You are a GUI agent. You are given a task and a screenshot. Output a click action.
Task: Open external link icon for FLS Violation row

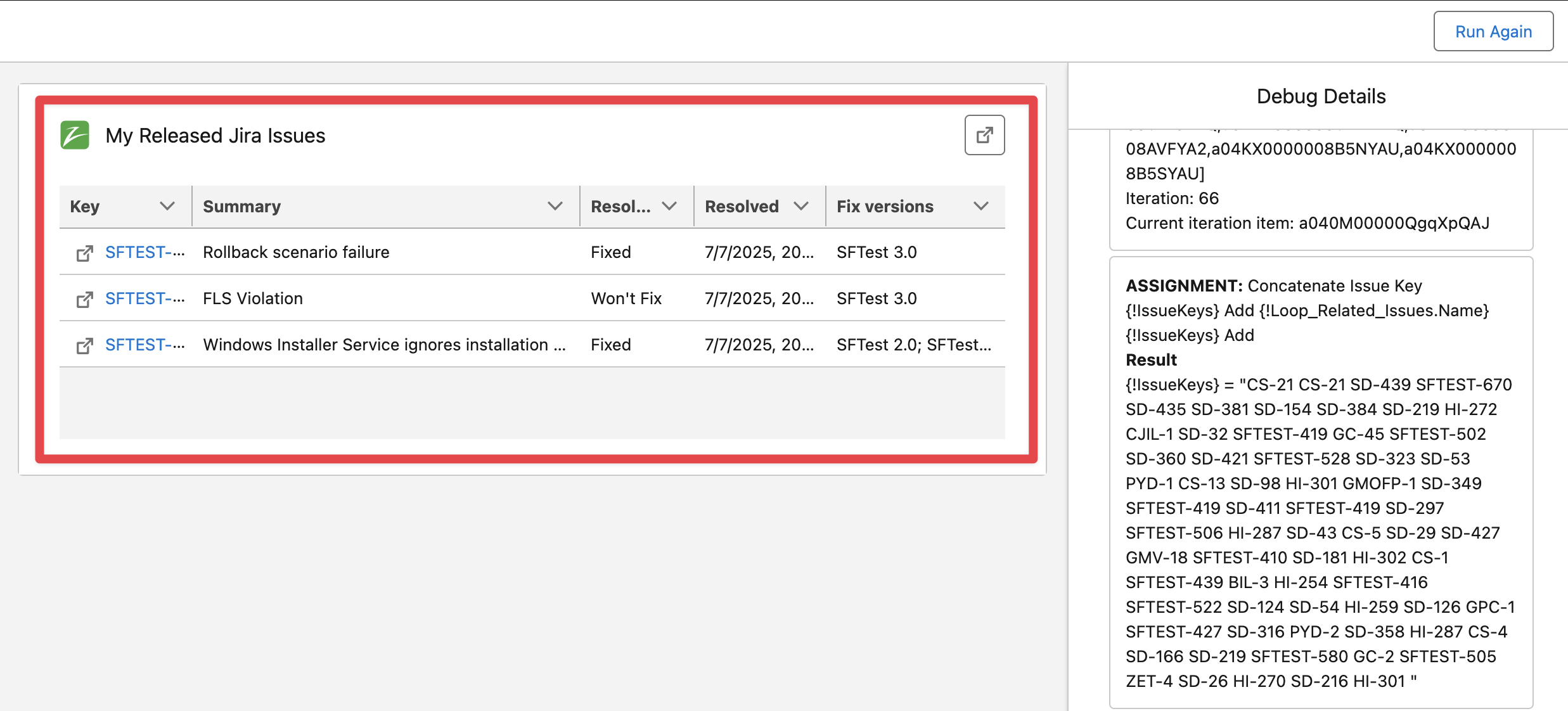point(84,300)
